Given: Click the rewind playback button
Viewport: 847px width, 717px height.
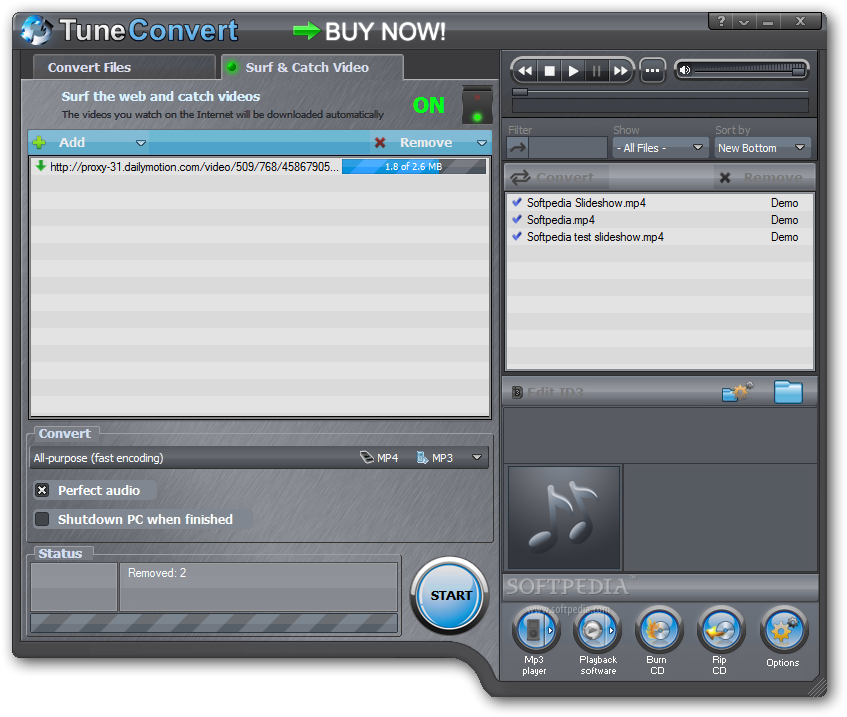Looking at the screenshot, I should pyautogui.click(x=525, y=71).
